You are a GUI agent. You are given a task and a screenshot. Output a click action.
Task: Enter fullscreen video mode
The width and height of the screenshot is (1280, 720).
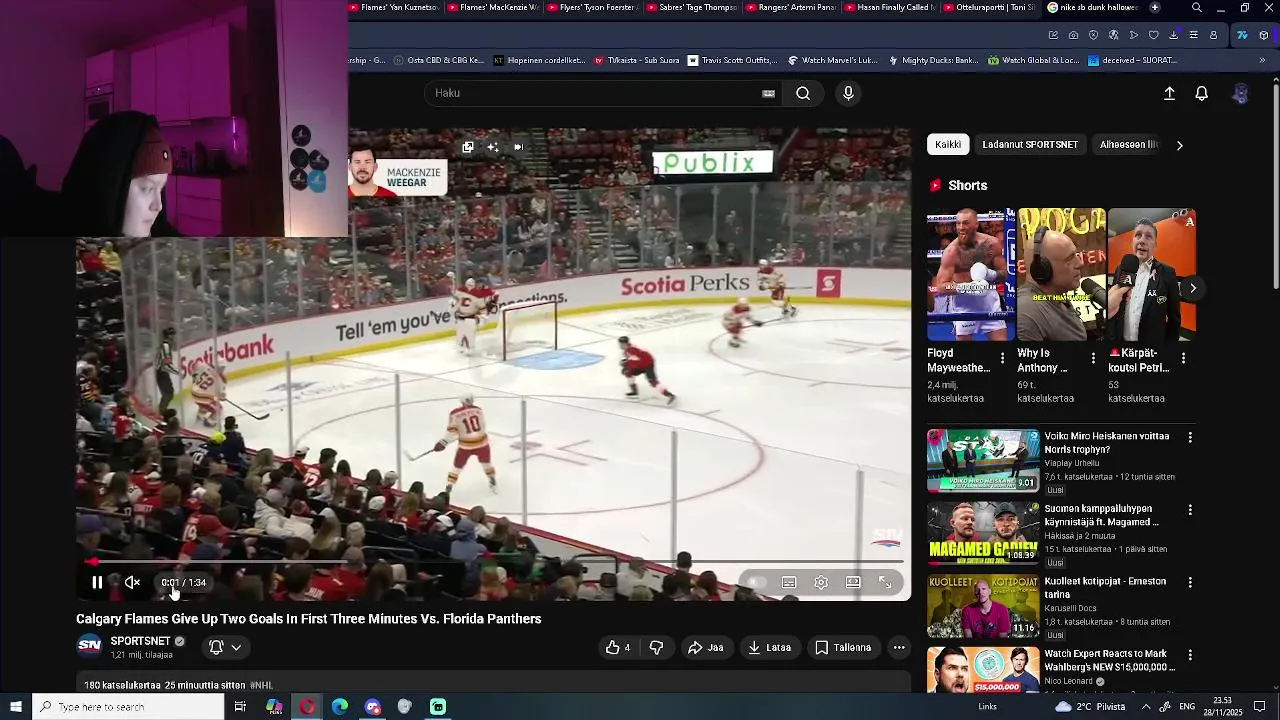click(x=885, y=582)
